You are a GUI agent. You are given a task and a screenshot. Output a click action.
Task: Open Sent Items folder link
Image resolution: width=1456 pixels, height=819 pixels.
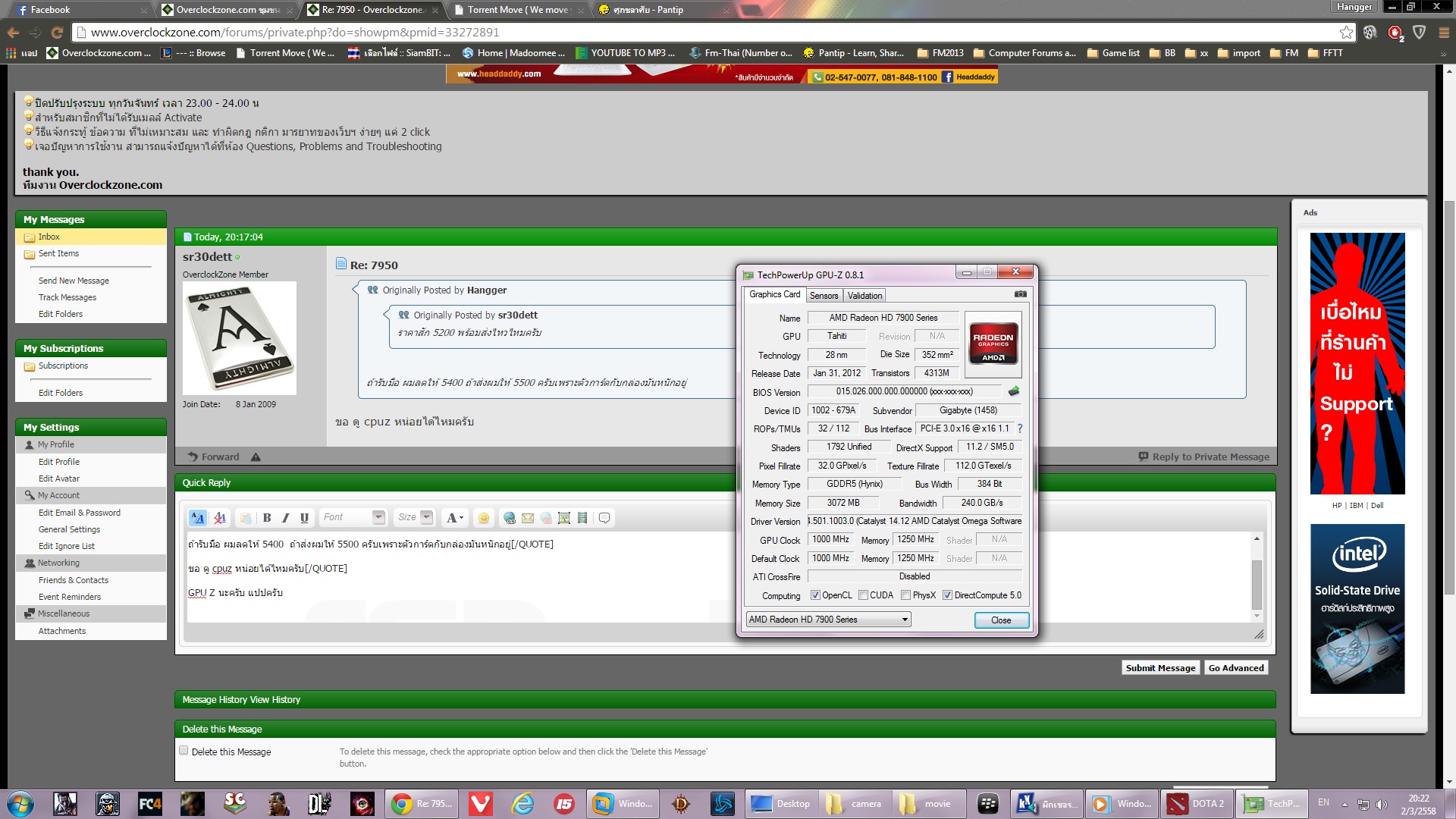[x=58, y=254]
